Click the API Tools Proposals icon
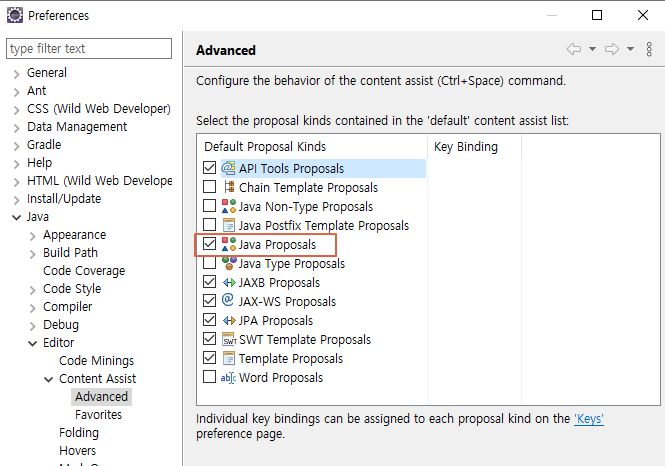Viewport: 665px width, 466px height. pyautogui.click(x=228, y=169)
